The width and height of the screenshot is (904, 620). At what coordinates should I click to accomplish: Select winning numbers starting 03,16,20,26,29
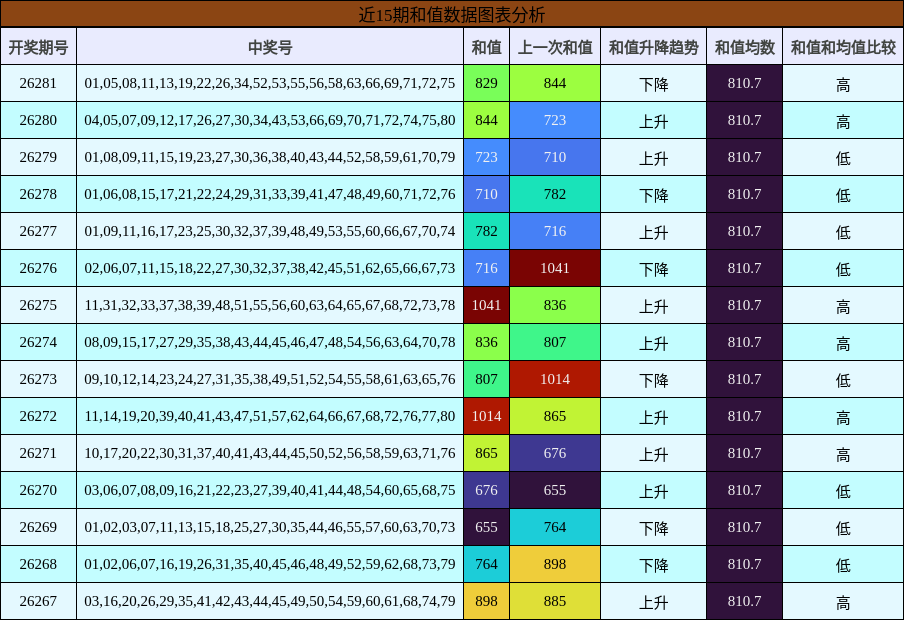[x=270, y=601]
